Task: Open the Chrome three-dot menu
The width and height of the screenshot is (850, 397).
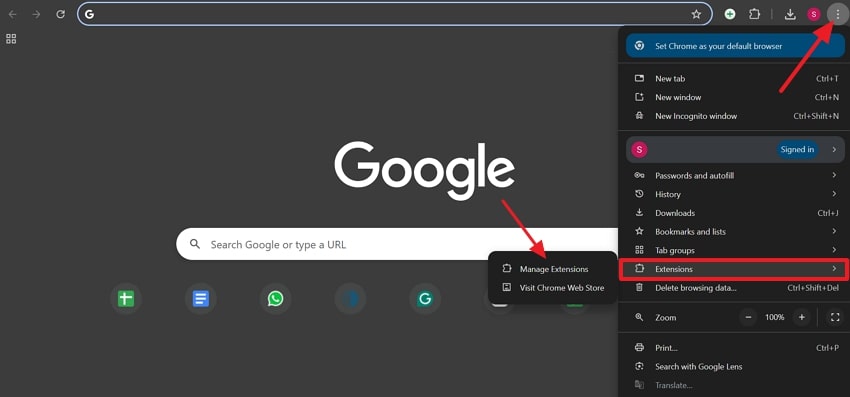Action: [838, 15]
